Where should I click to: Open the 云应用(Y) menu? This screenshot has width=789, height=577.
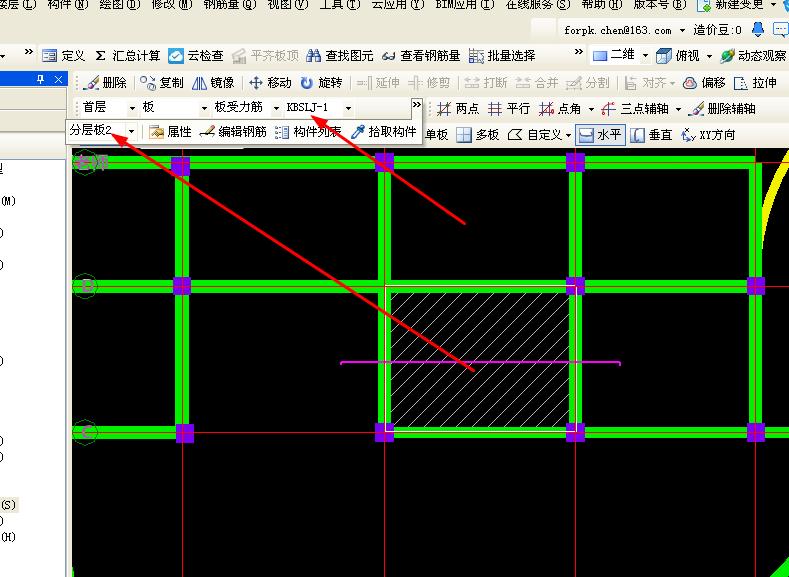(398, 5)
